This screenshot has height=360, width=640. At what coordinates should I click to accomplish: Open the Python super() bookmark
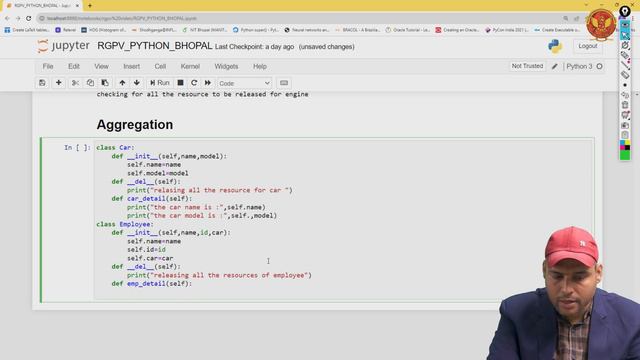coord(256,30)
